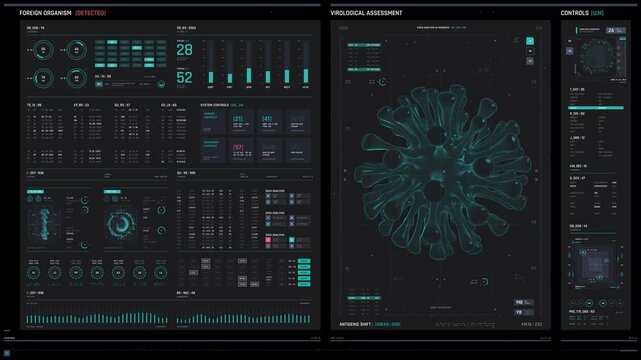Click the 24 badge in the Controls panel
The image size is (641, 360).
tap(616, 30)
